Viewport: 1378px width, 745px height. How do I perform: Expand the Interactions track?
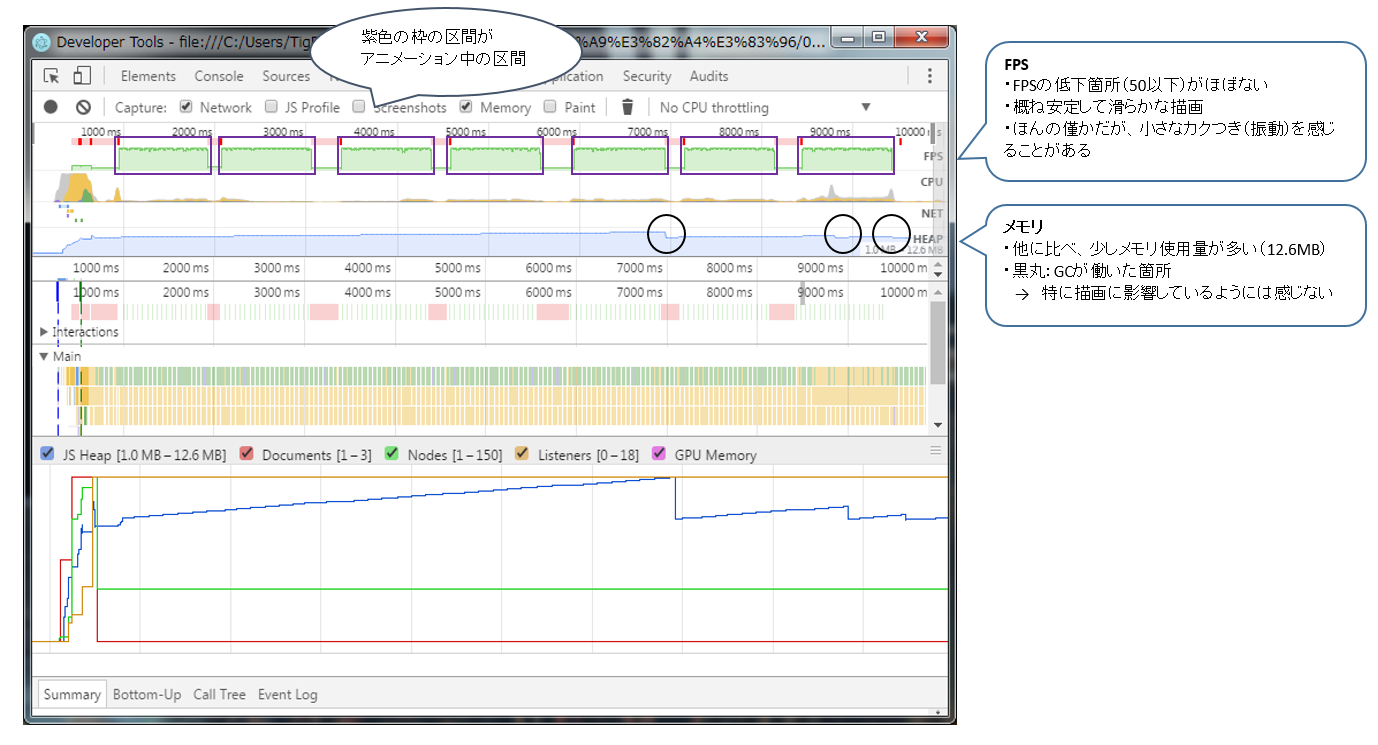(x=43, y=332)
